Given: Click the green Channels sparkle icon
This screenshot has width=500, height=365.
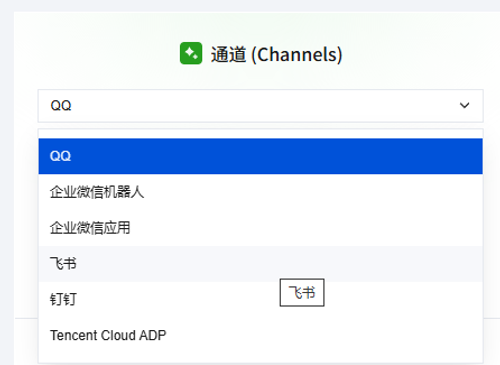Looking at the screenshot, I should click(191, 53).
